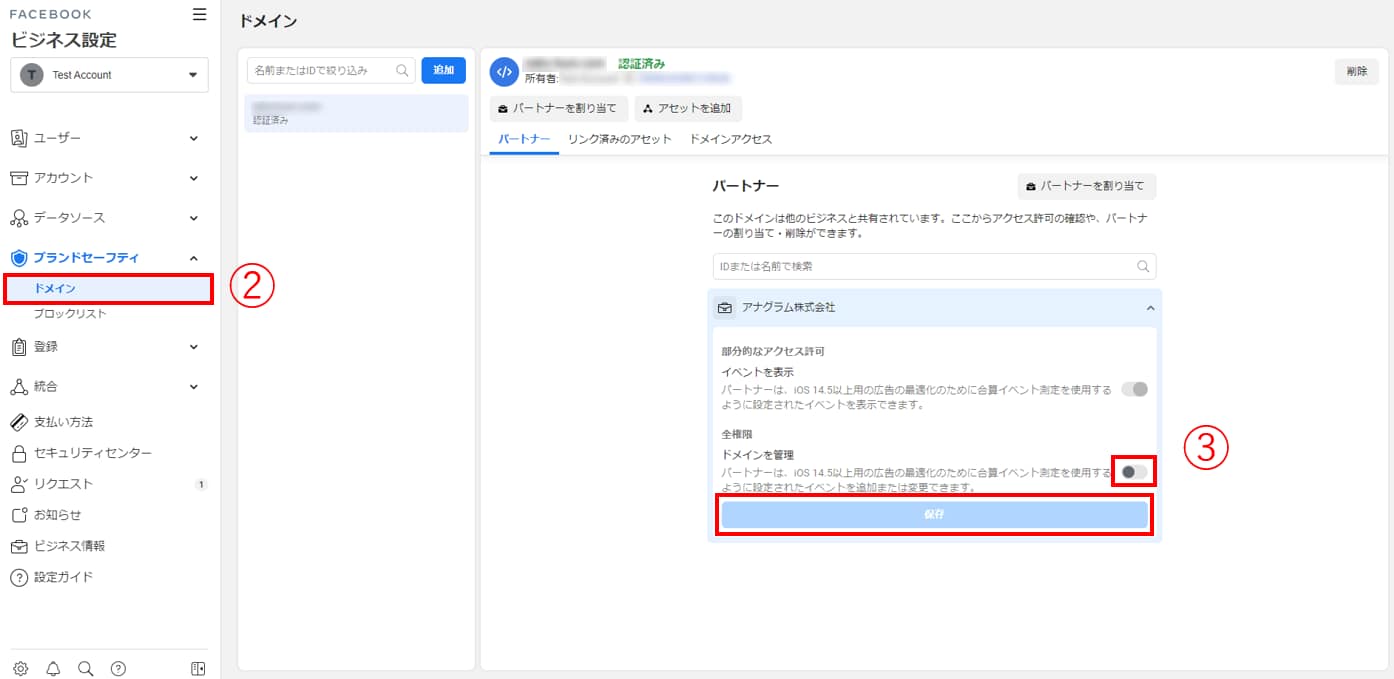
Task: Open the help question mark icon in footer
Action: 118,669
